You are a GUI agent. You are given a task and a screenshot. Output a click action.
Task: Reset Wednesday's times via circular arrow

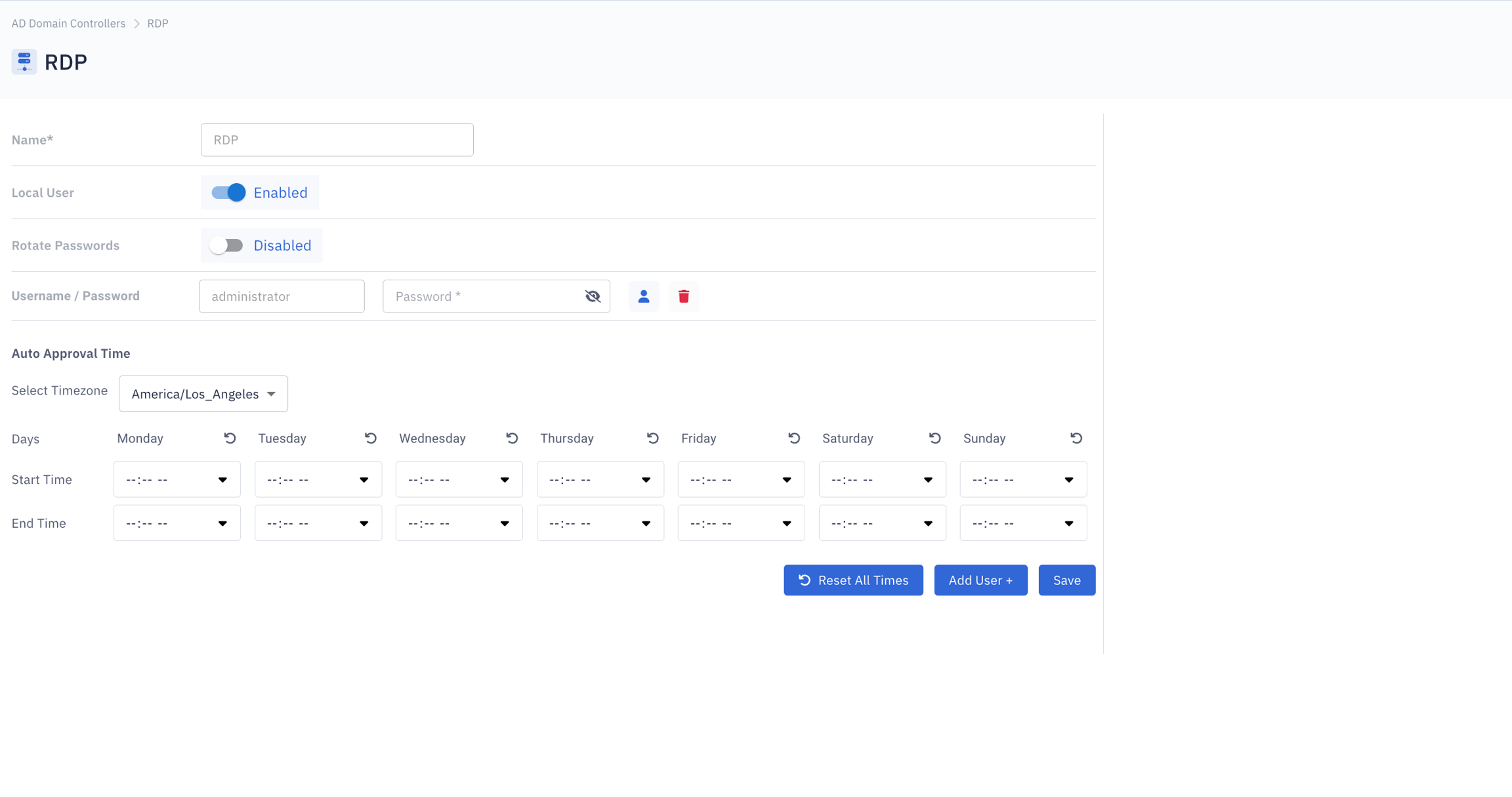click(x=512, y=438)
